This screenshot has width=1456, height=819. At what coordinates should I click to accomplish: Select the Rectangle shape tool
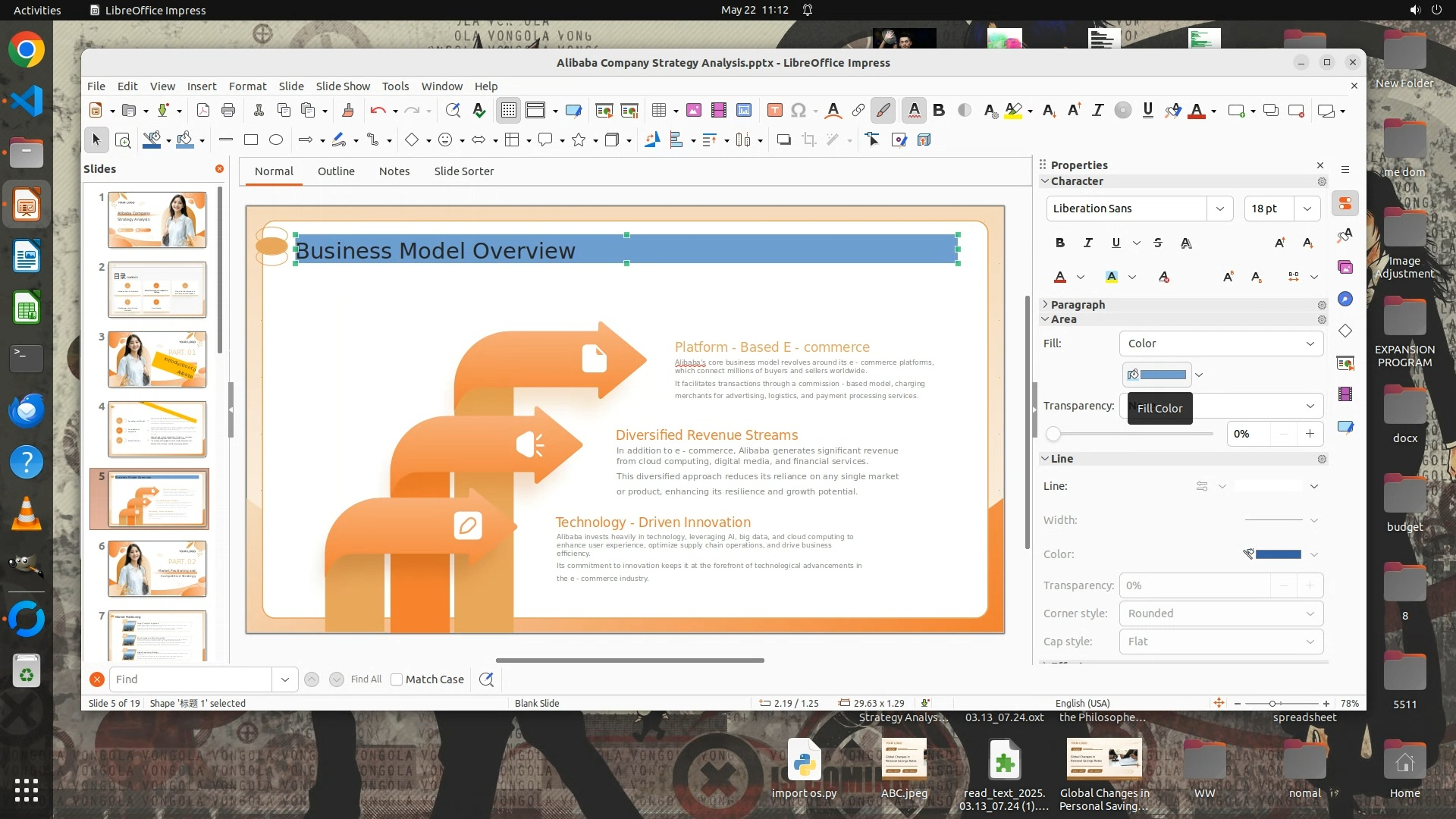click(x=251, y=140)
